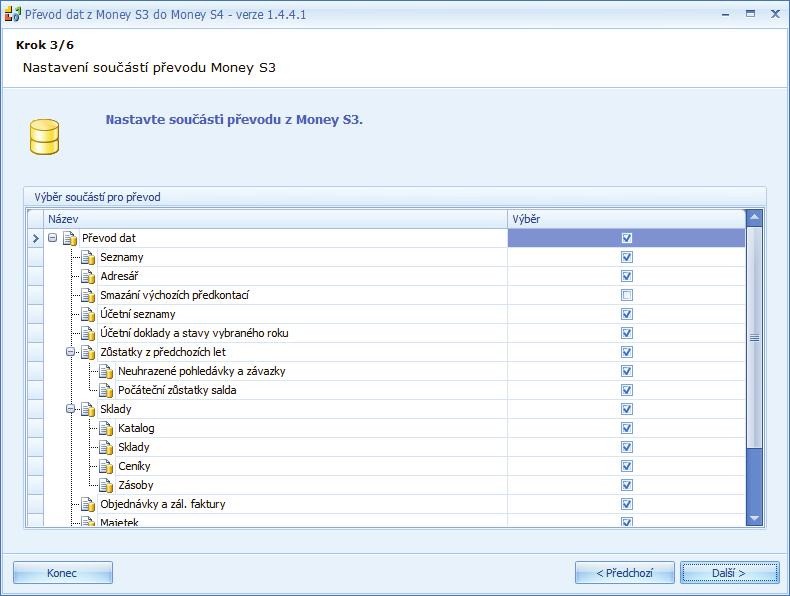Click the Zůstatky z předchozích let icon
790x596 pixels.
(x=88, y=352)
